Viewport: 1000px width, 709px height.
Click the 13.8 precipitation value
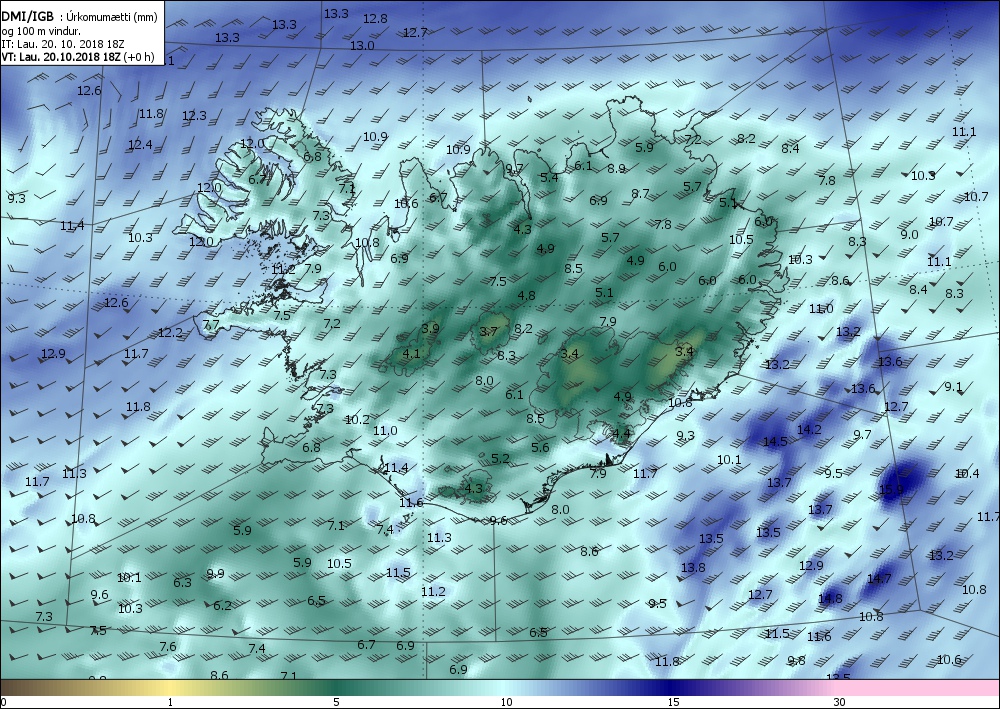tap(693, 567)
